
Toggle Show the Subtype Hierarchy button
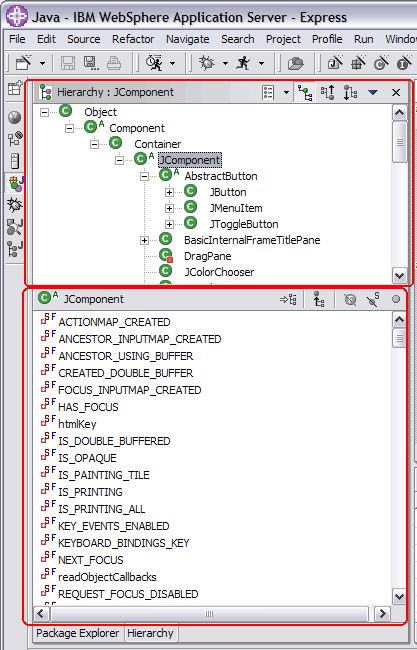[x=350, y=92]
